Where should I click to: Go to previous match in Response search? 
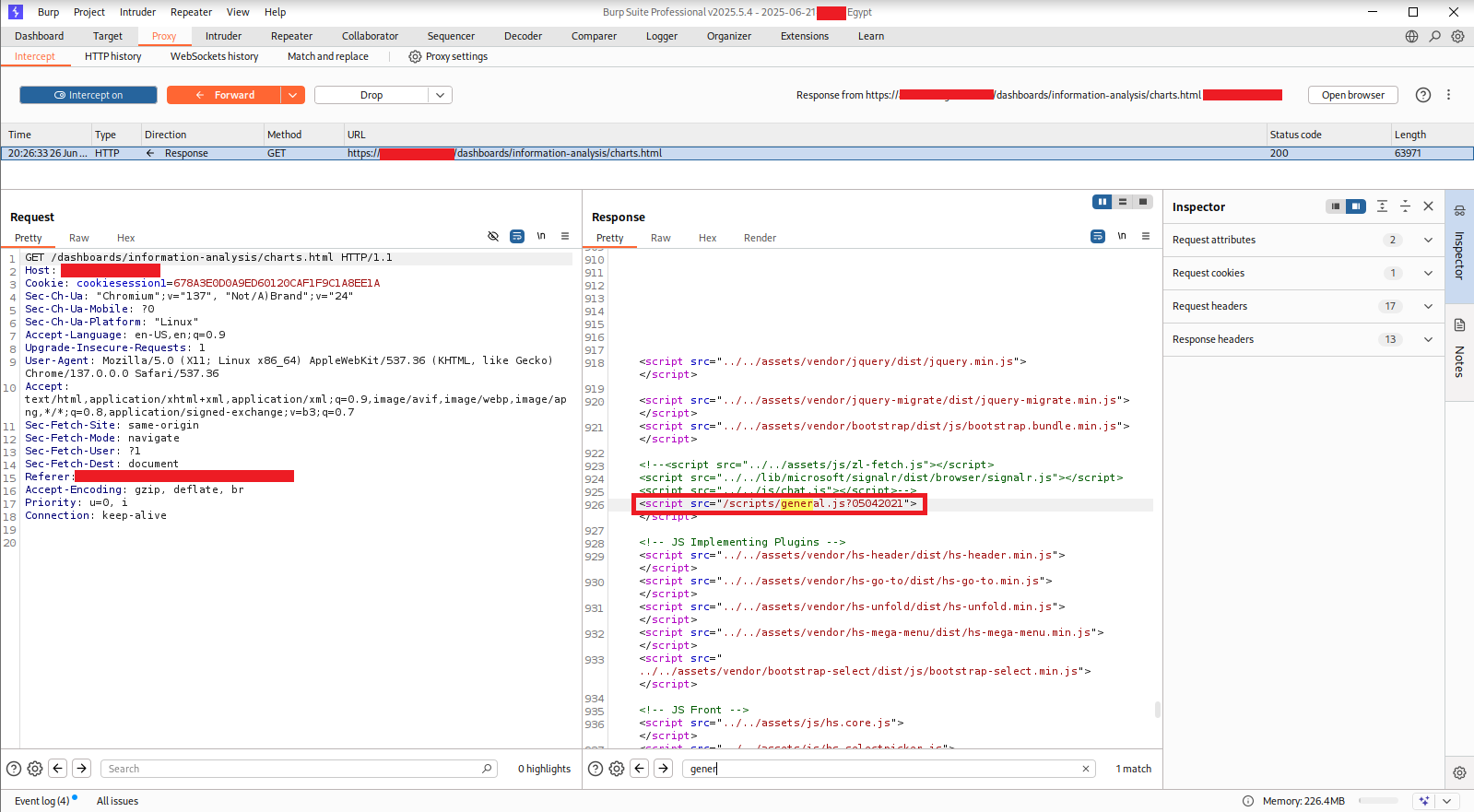[640, 768]
